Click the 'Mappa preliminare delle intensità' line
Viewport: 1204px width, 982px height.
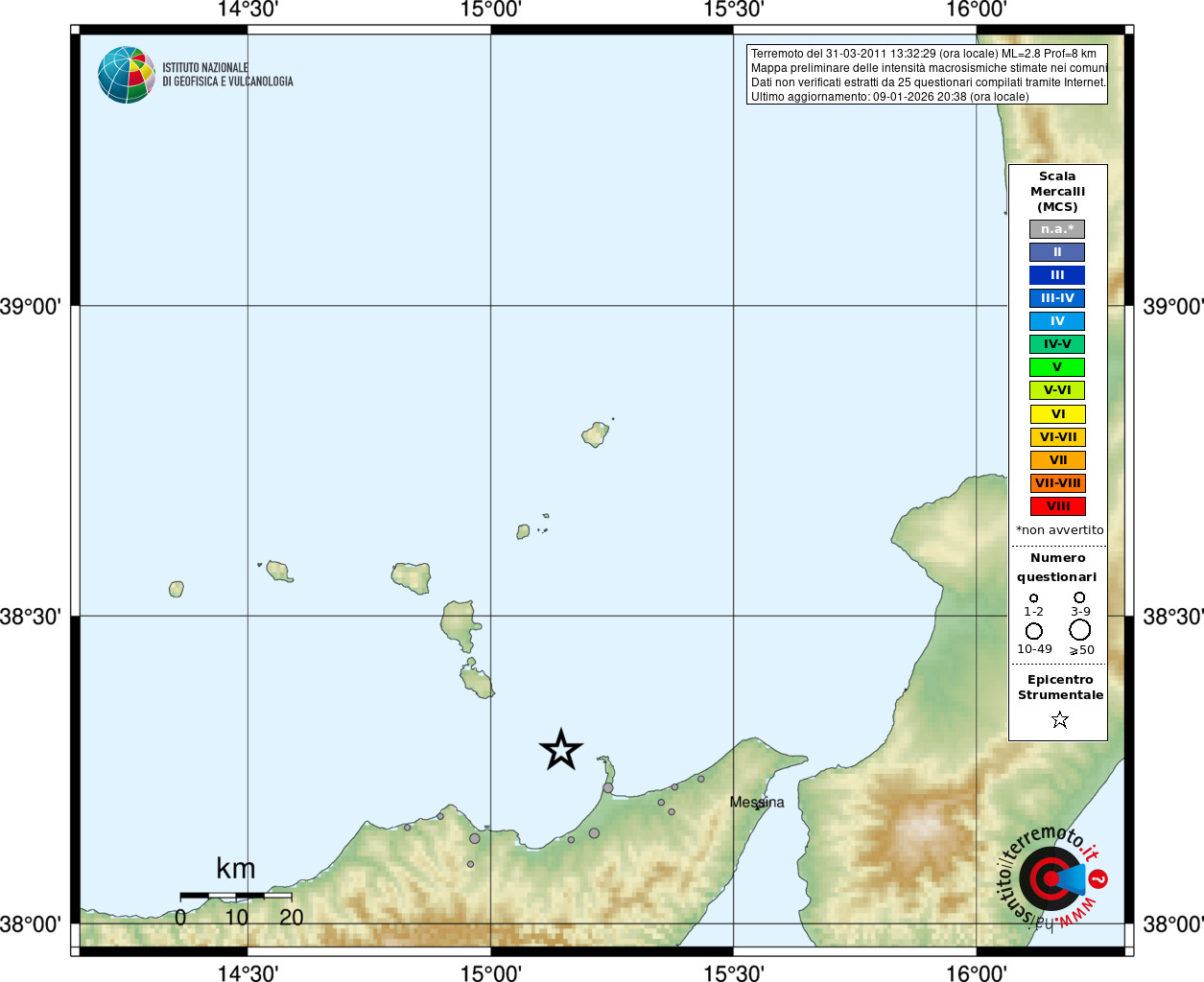[x=930, y=68]
